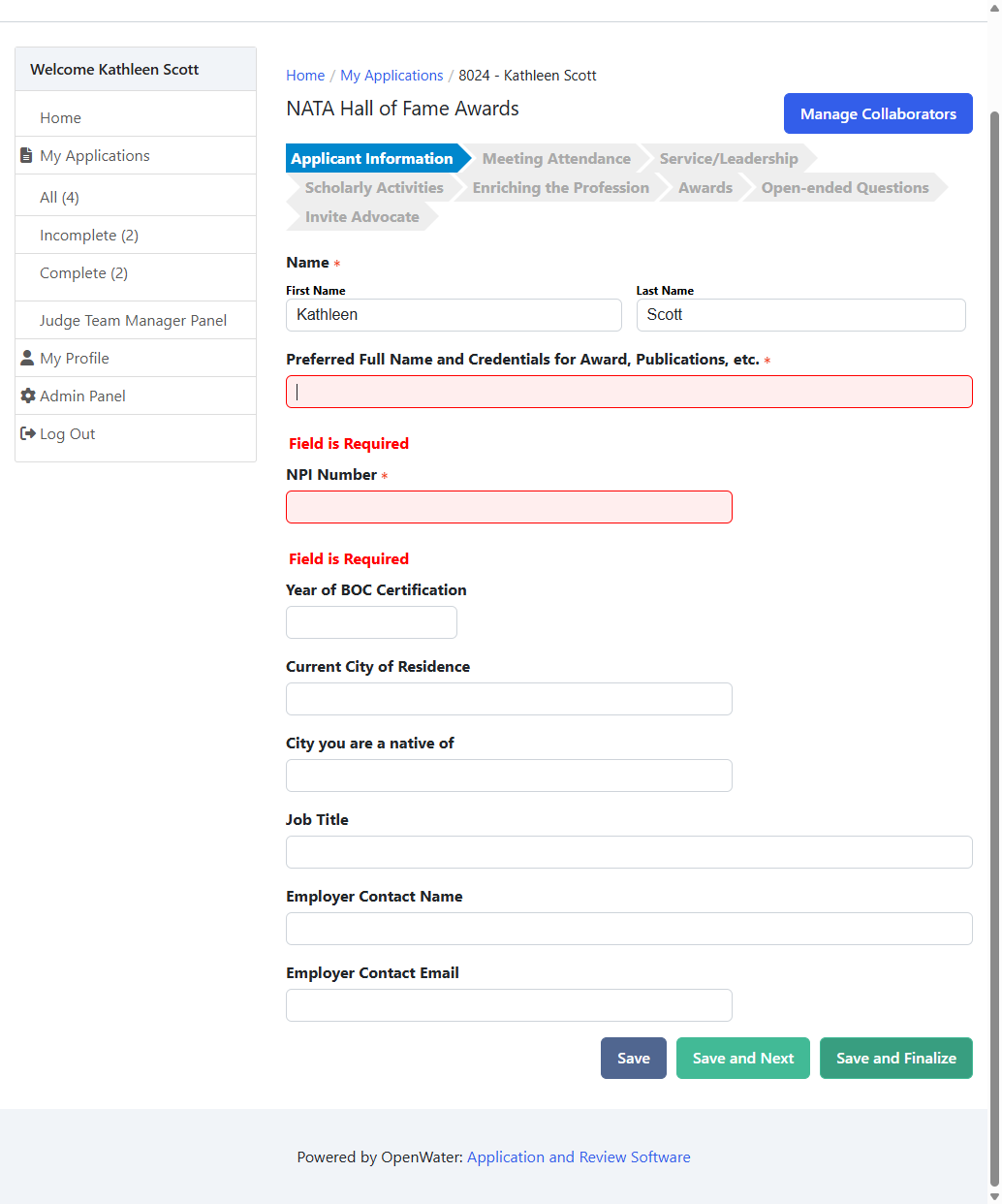Image resolution: width=1002 pixels, height=1204 pixels.
Task: Switch to the Invite Advocate tab
Action: click(x=362, y=216)
